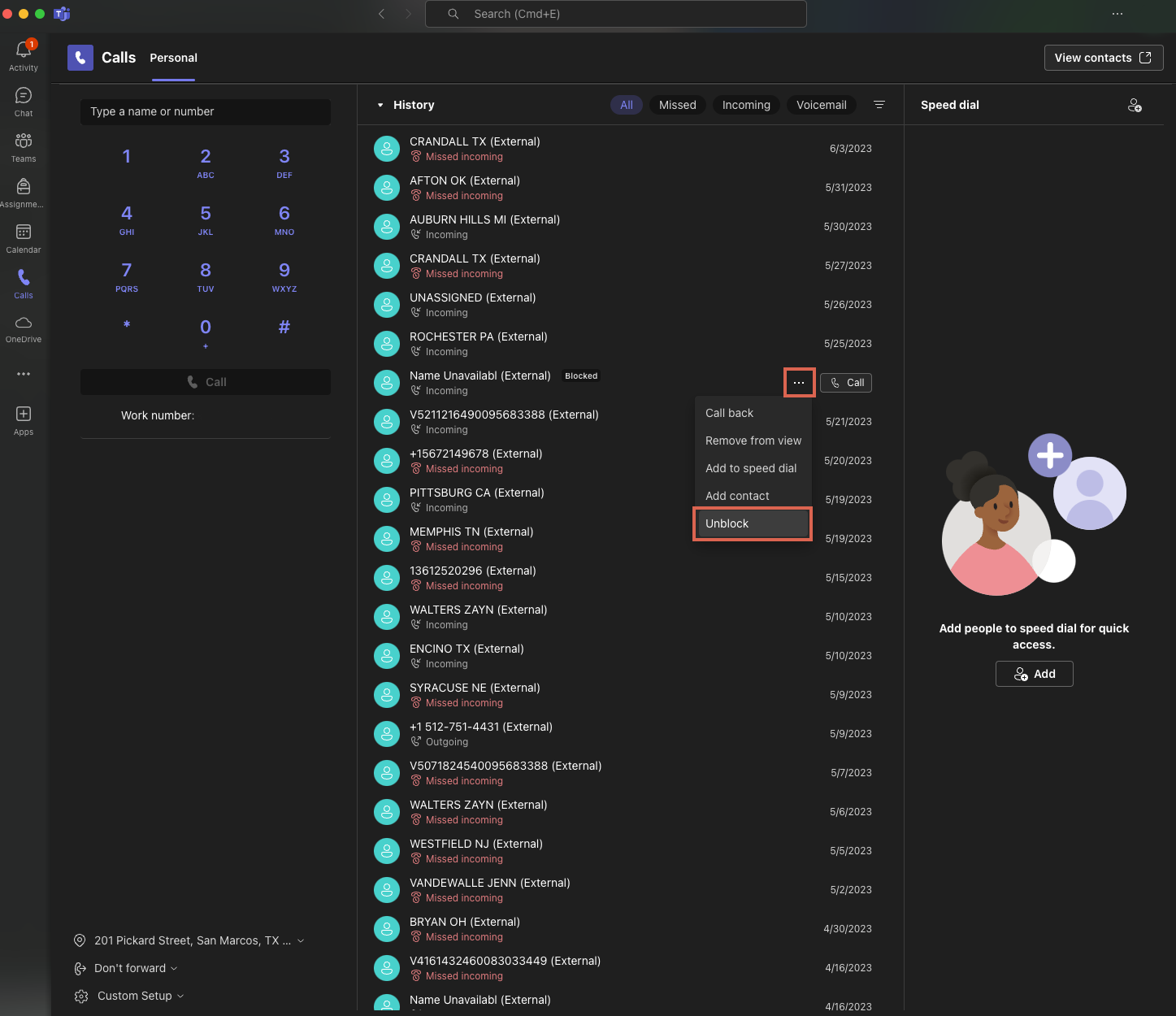Viewport: 1176px width, 1016px height.
Task: Click the forward navigation arrow
Action: pos(408,14)
